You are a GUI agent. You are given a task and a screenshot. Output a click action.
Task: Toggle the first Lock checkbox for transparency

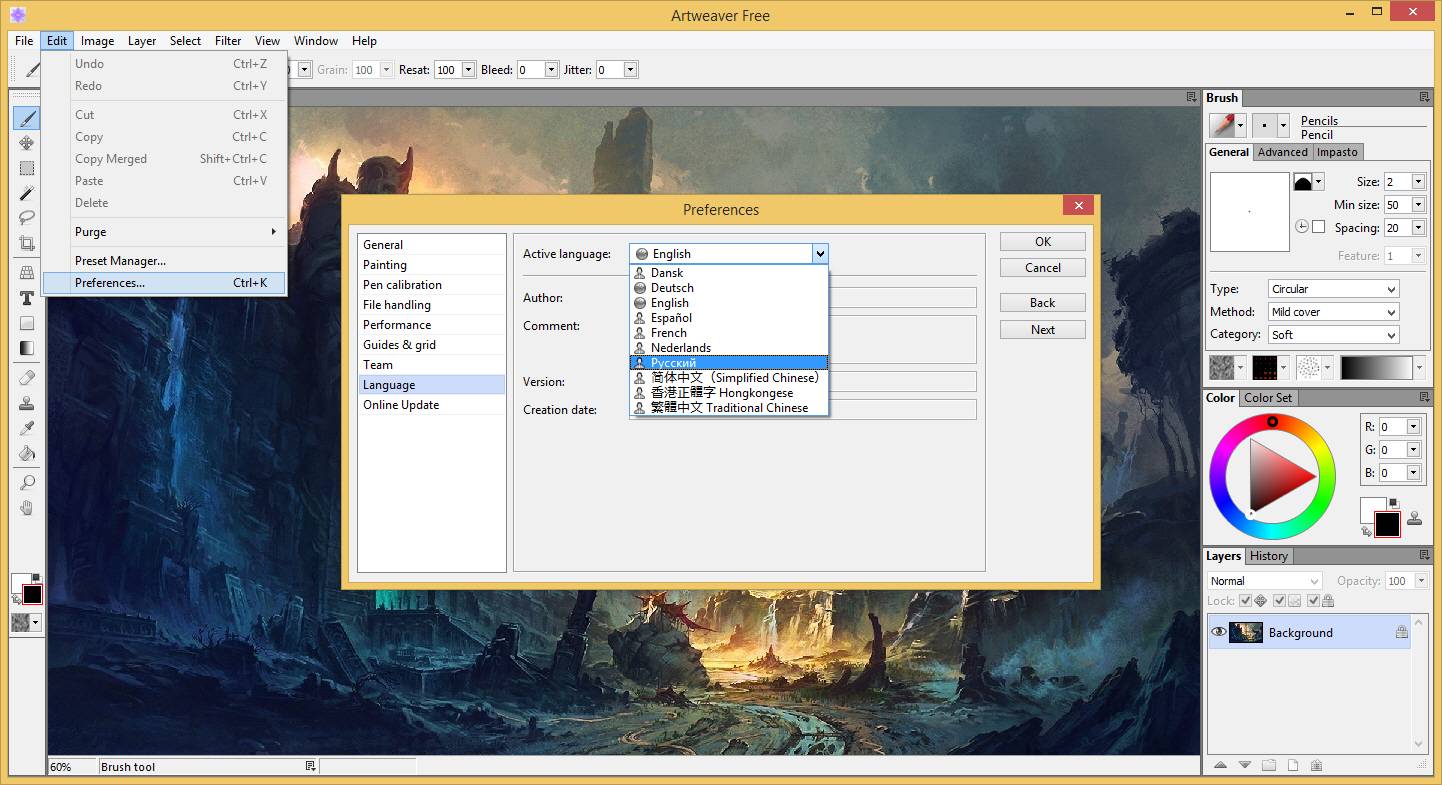coord(1245,601)
